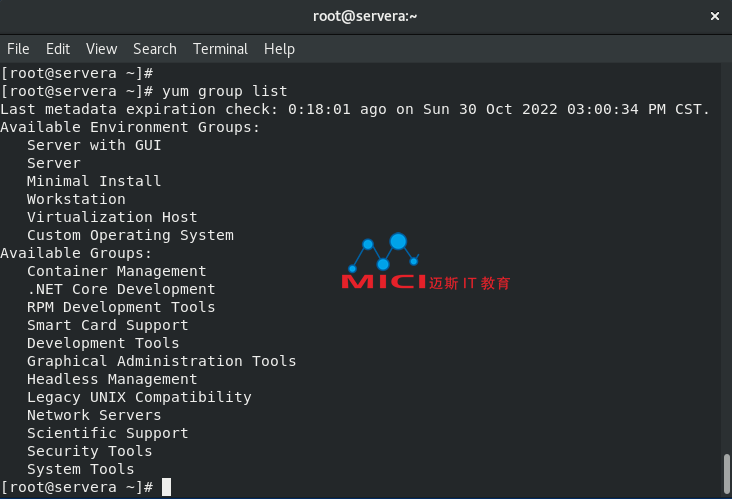Click the 'Development Tools' group text

pyautogui.click(x=103, y=343)
